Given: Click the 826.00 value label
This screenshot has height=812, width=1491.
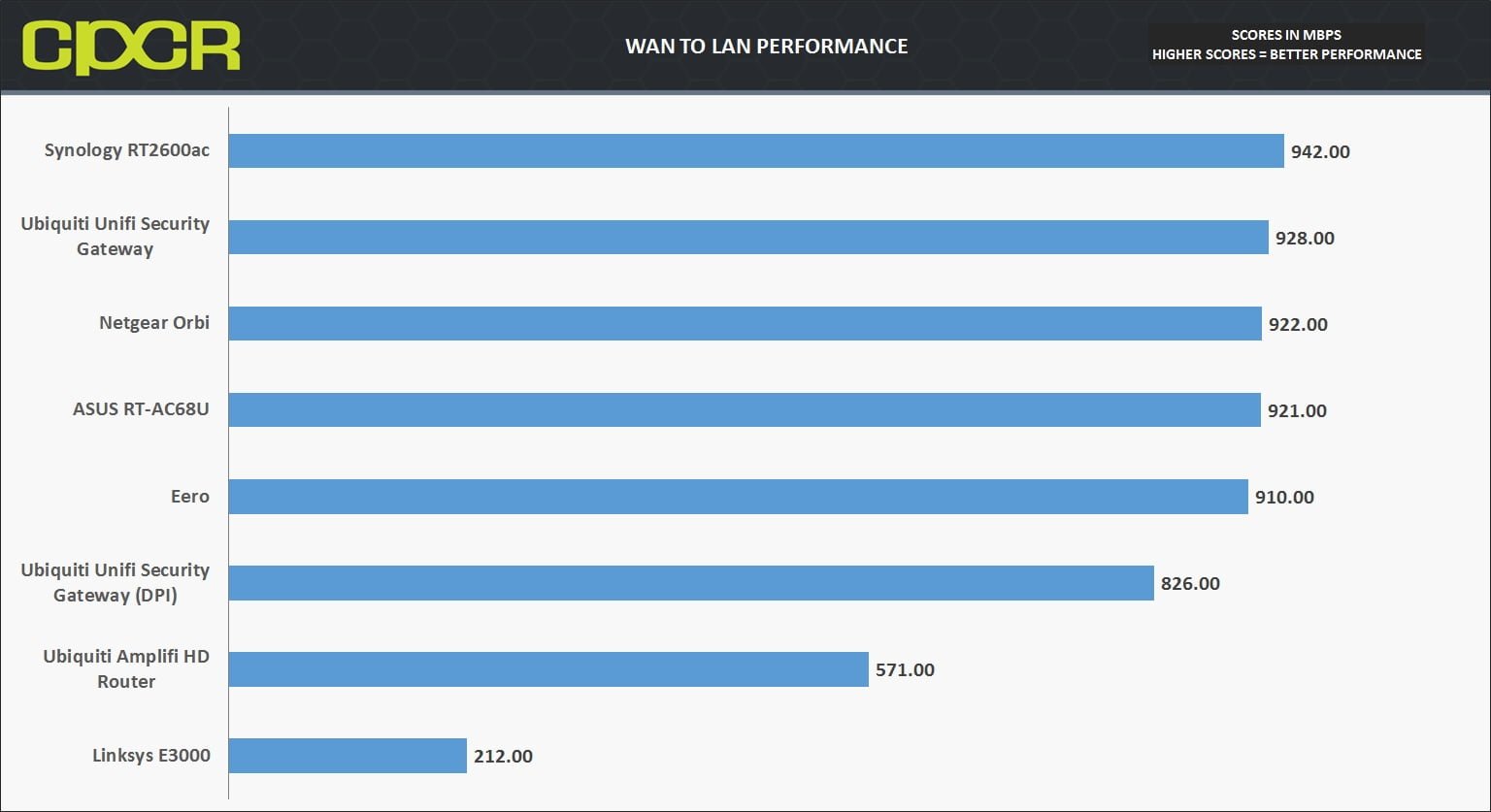Looking at the screenshot, I should (1190, 583).
